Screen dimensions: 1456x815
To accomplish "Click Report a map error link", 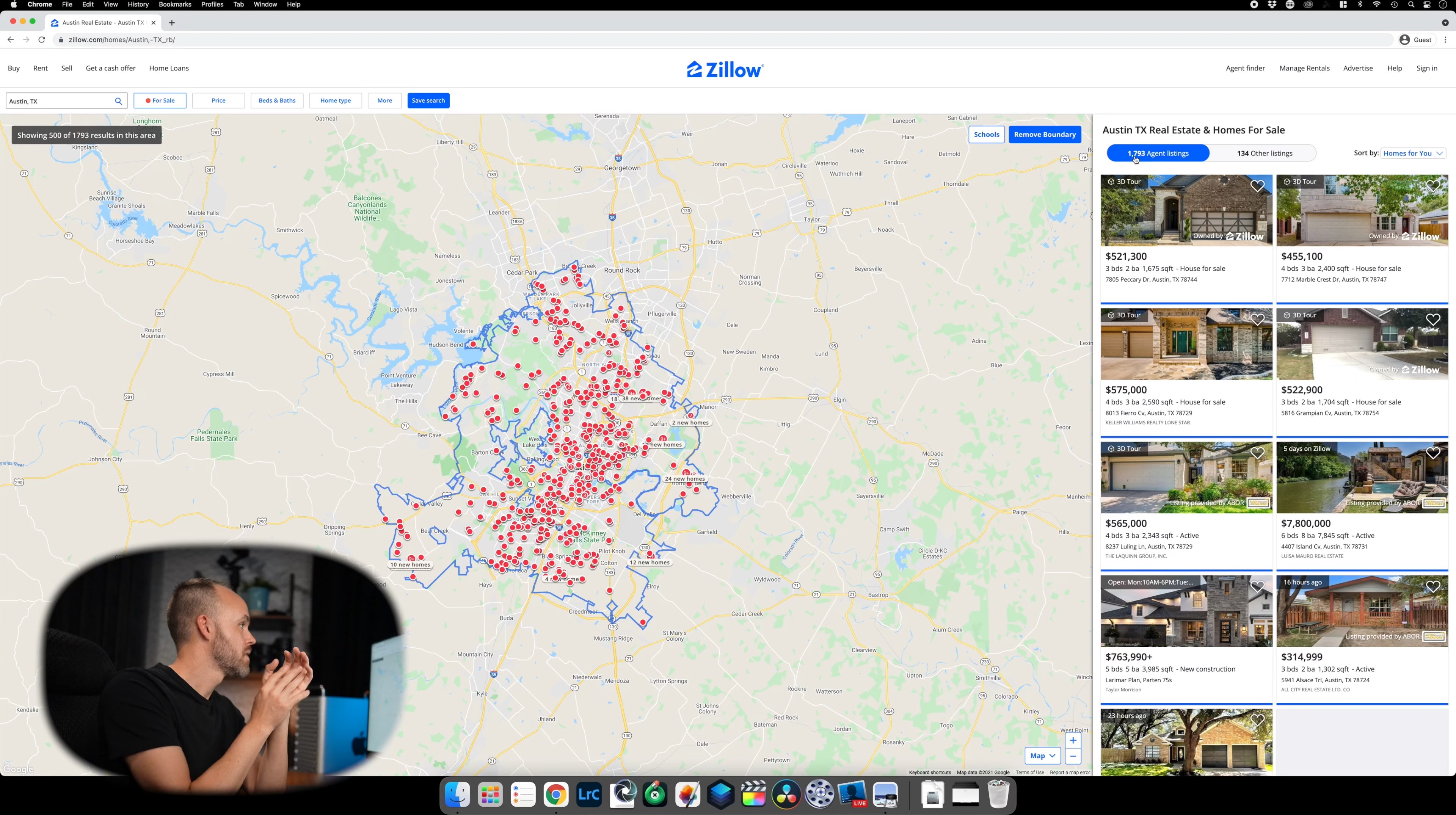I will point(1069,772).
